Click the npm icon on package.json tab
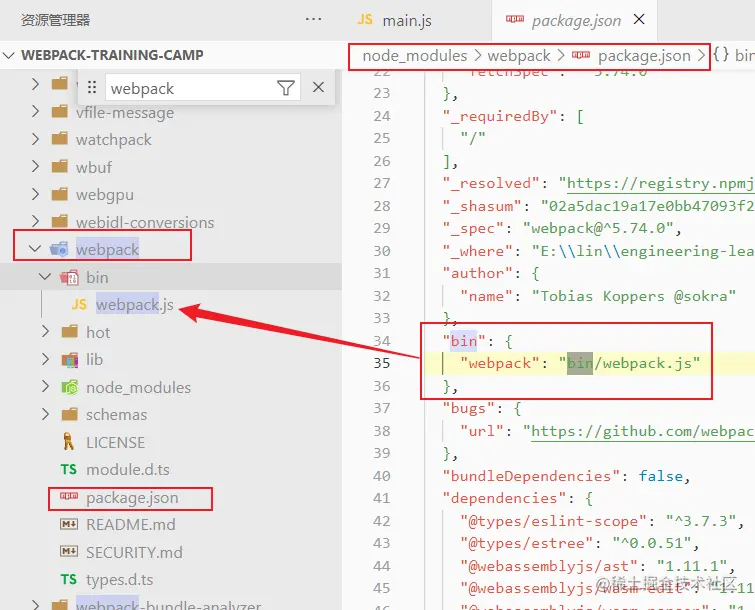This screenshot has width=755, height=610. (515, 19)
